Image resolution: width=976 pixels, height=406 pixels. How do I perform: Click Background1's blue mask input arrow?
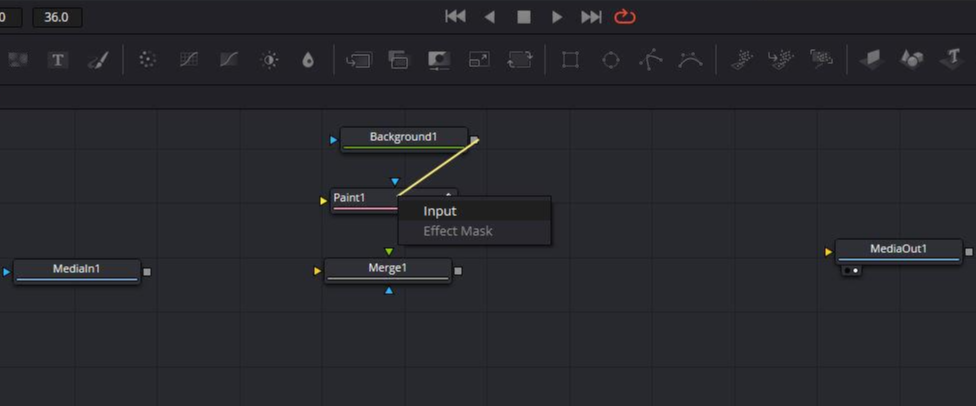(334, 140)
